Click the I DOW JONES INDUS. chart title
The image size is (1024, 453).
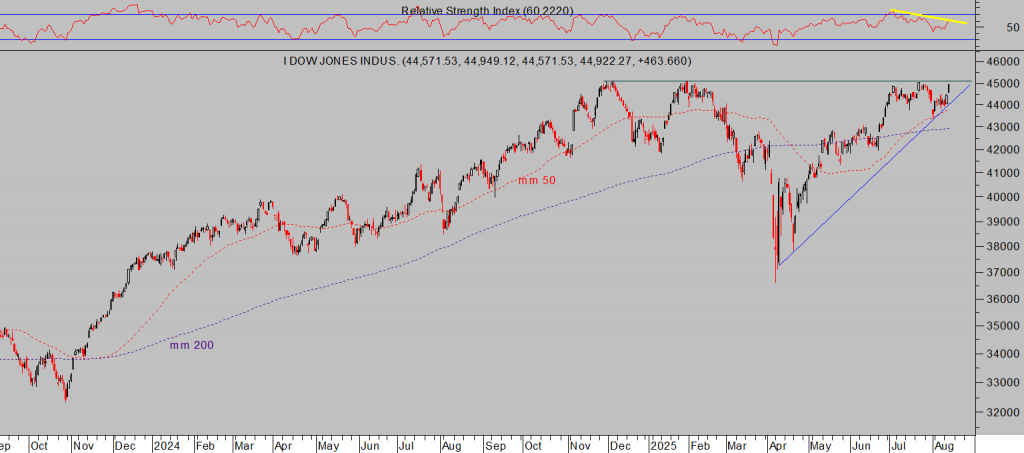tap(487, 61)
